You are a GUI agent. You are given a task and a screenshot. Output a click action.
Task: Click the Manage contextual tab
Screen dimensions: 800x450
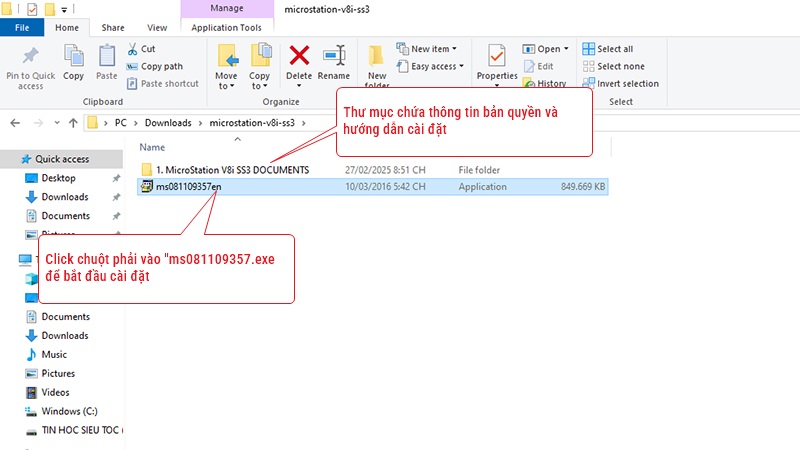pyautogui.click(x=227, y=8)
